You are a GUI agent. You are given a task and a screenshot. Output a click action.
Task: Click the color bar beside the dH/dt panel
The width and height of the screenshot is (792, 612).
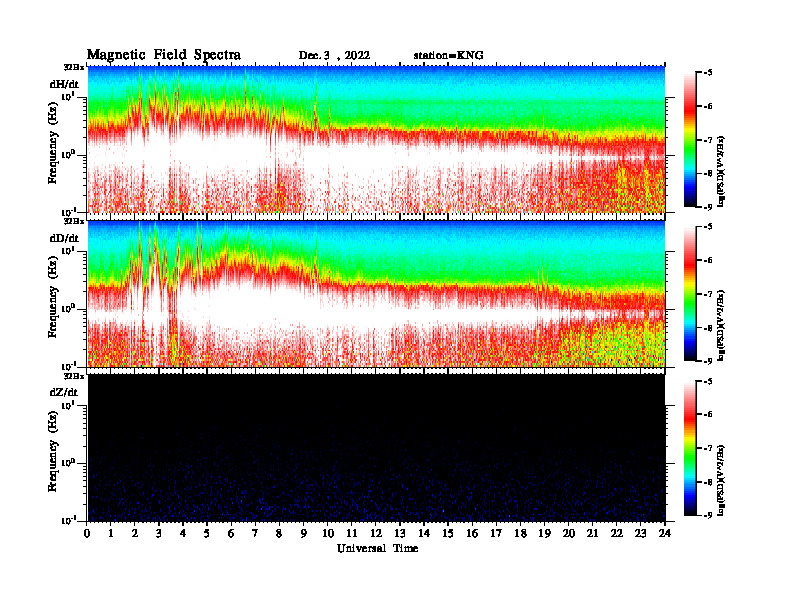coord(689,139)
